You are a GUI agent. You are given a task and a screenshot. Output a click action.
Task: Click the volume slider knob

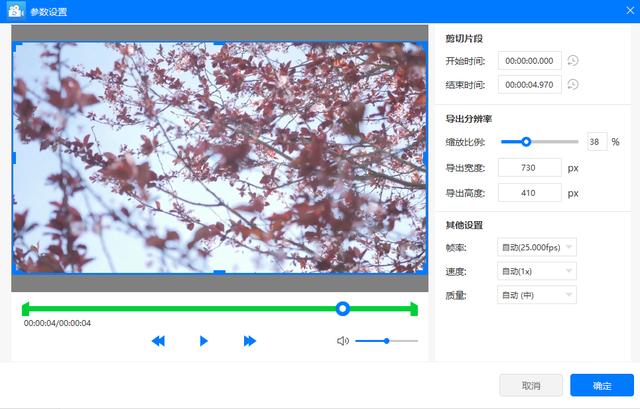click(386, 341)
